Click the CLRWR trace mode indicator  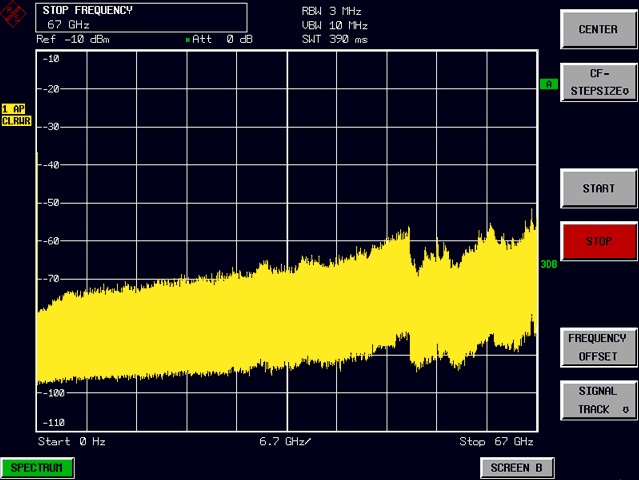pos(16,120)
